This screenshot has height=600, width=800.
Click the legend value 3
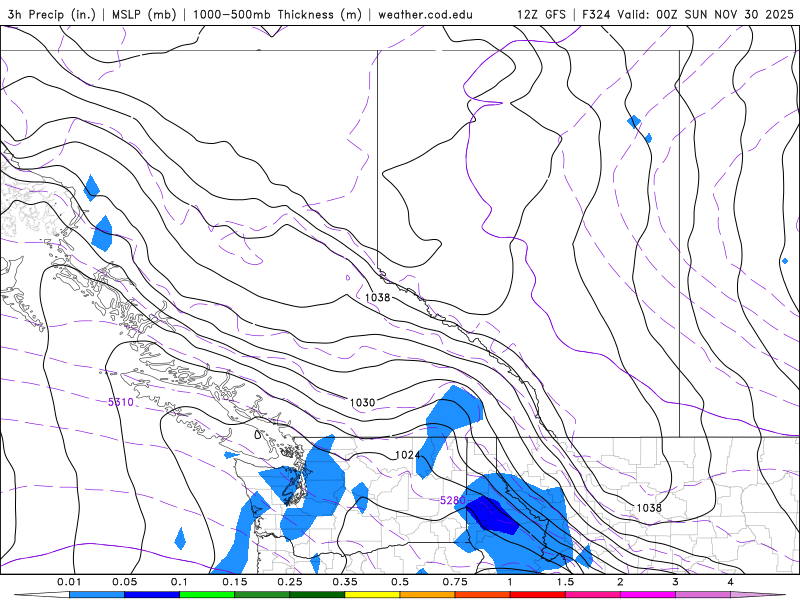(676, 582)
